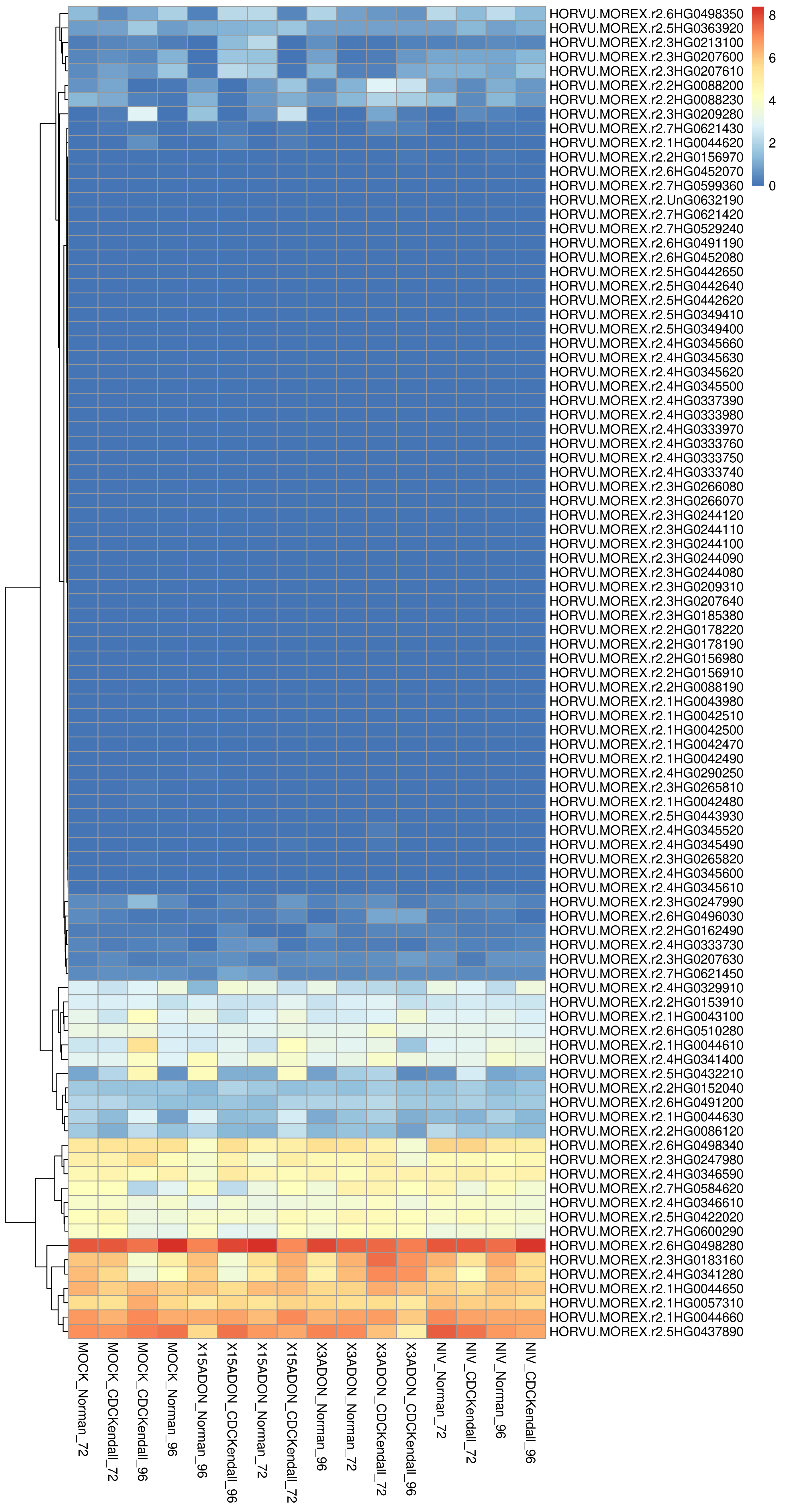Click column label MOCK_CDCKendall_96
Screen dimensions: 792x1512
point(143,1411)
